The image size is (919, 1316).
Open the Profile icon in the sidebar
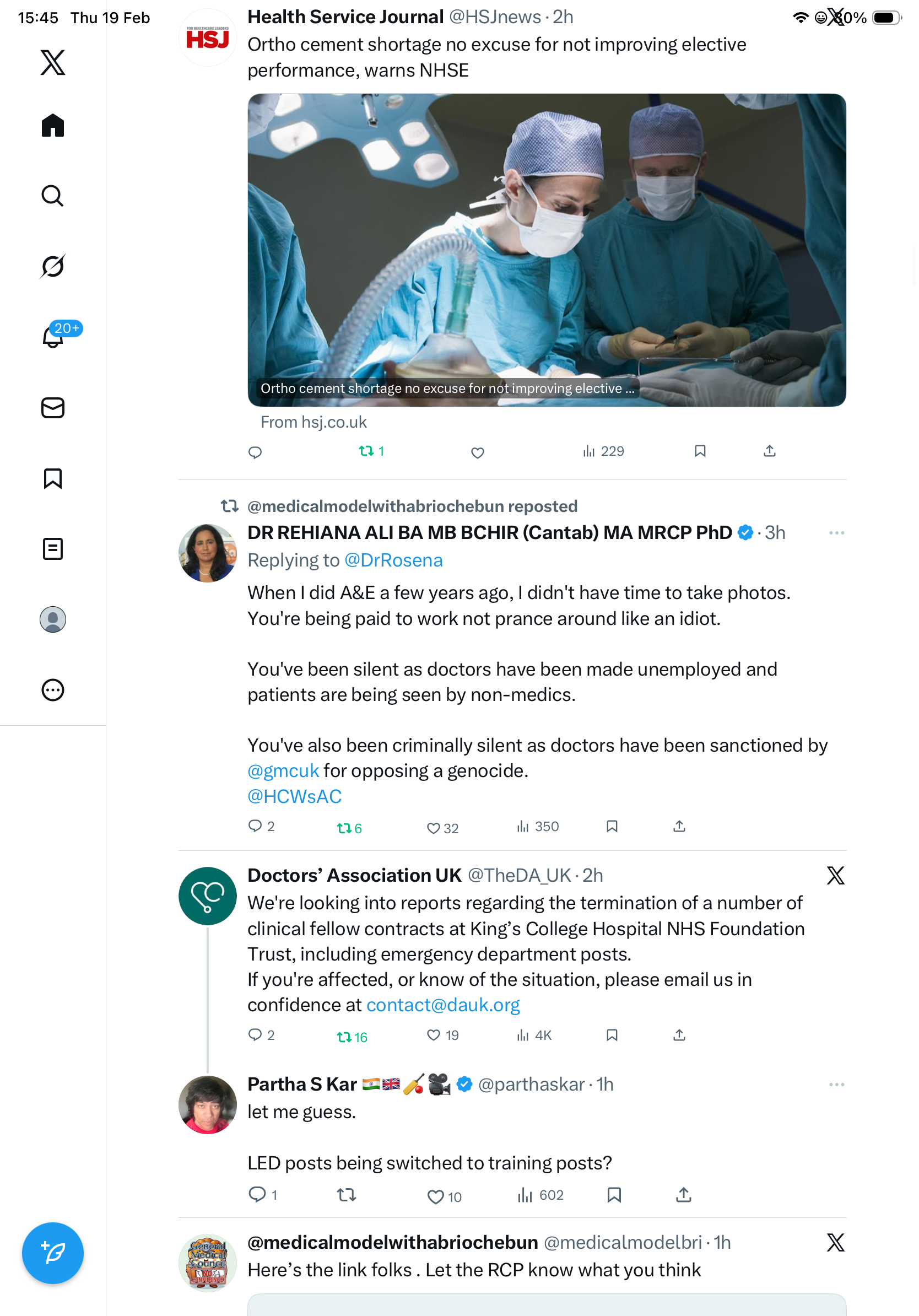(53, 619)
